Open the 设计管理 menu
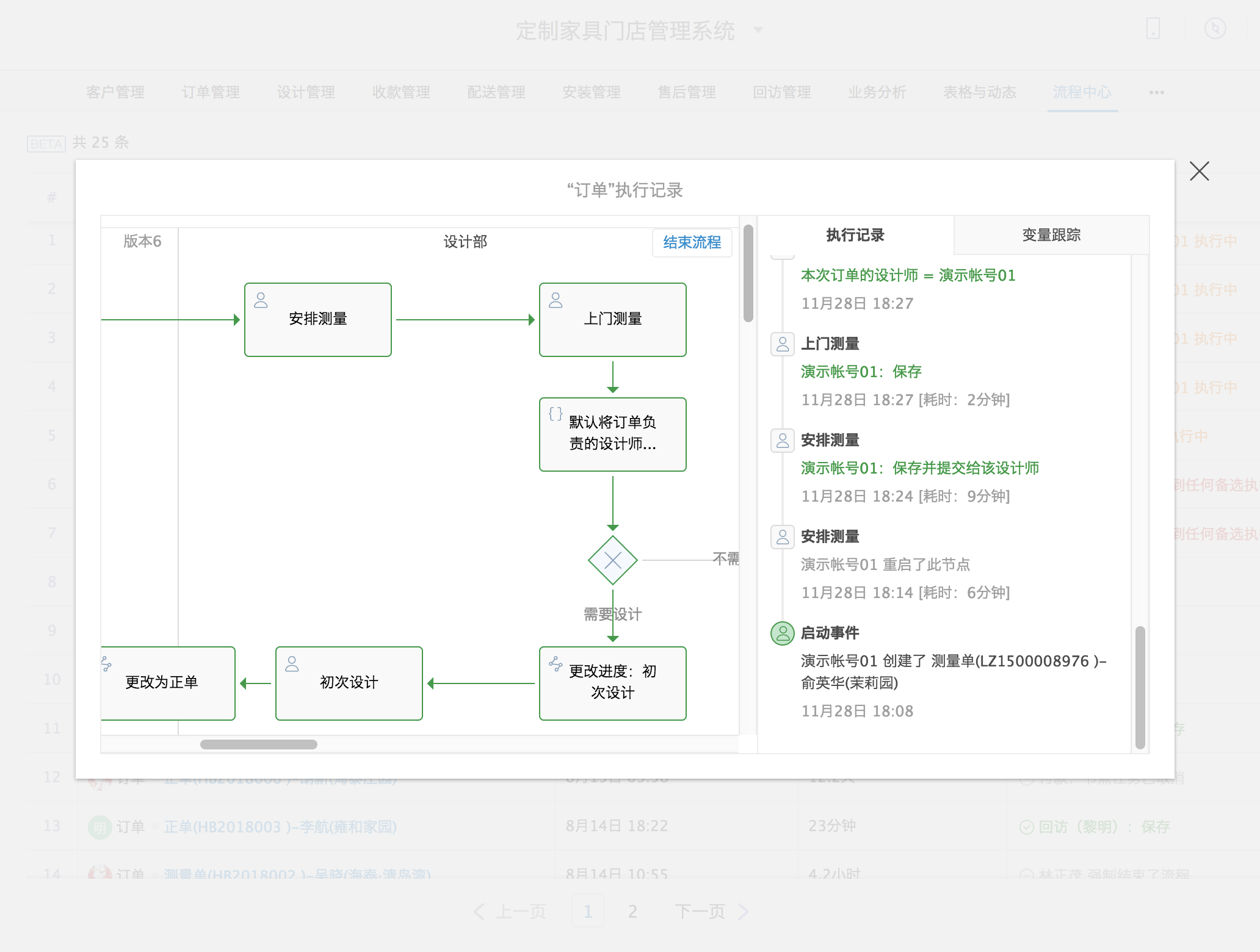1260x952 pixels. (306, 92)
